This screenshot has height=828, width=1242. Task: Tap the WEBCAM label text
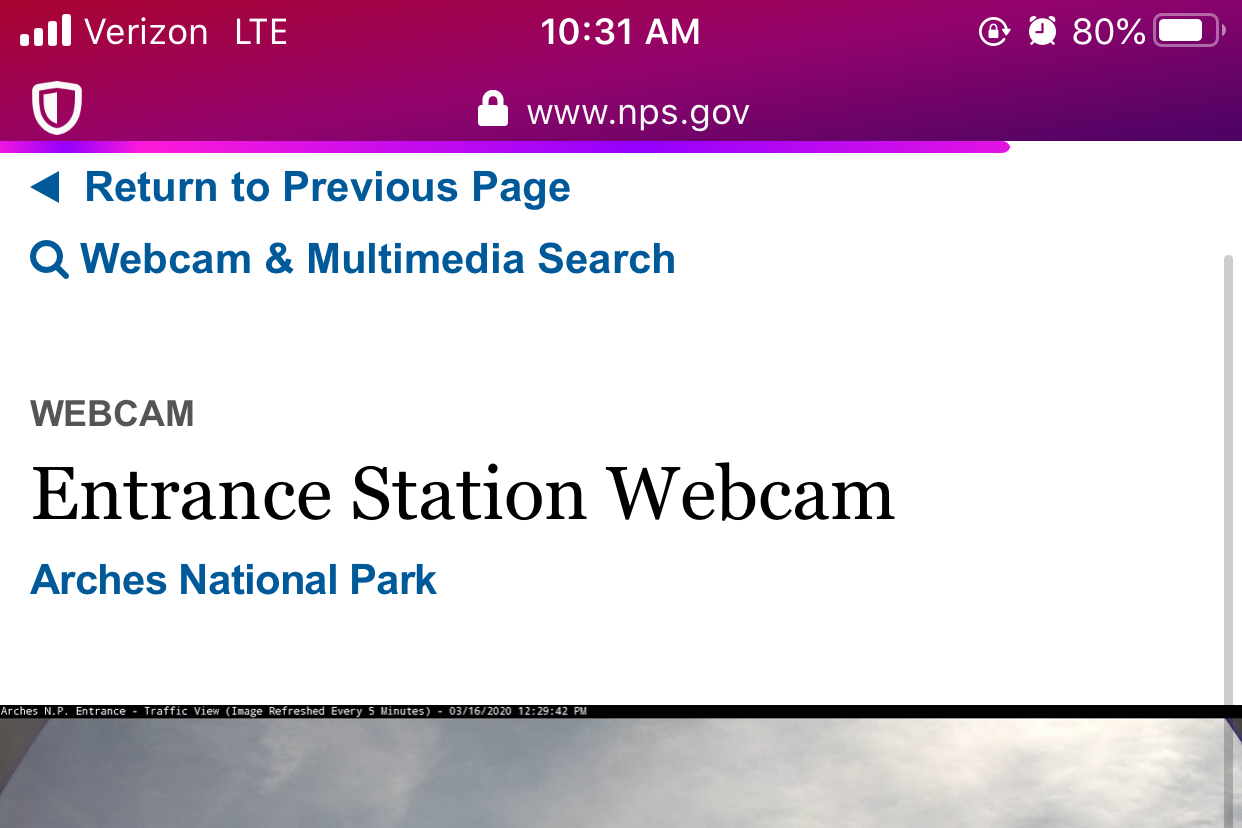coord(112,414)
